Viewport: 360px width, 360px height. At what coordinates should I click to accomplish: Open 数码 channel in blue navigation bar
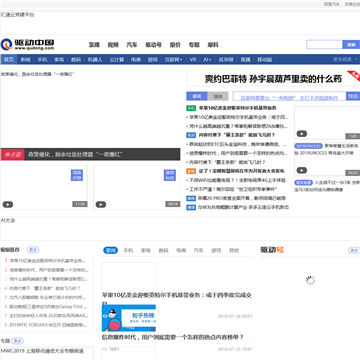76,60
